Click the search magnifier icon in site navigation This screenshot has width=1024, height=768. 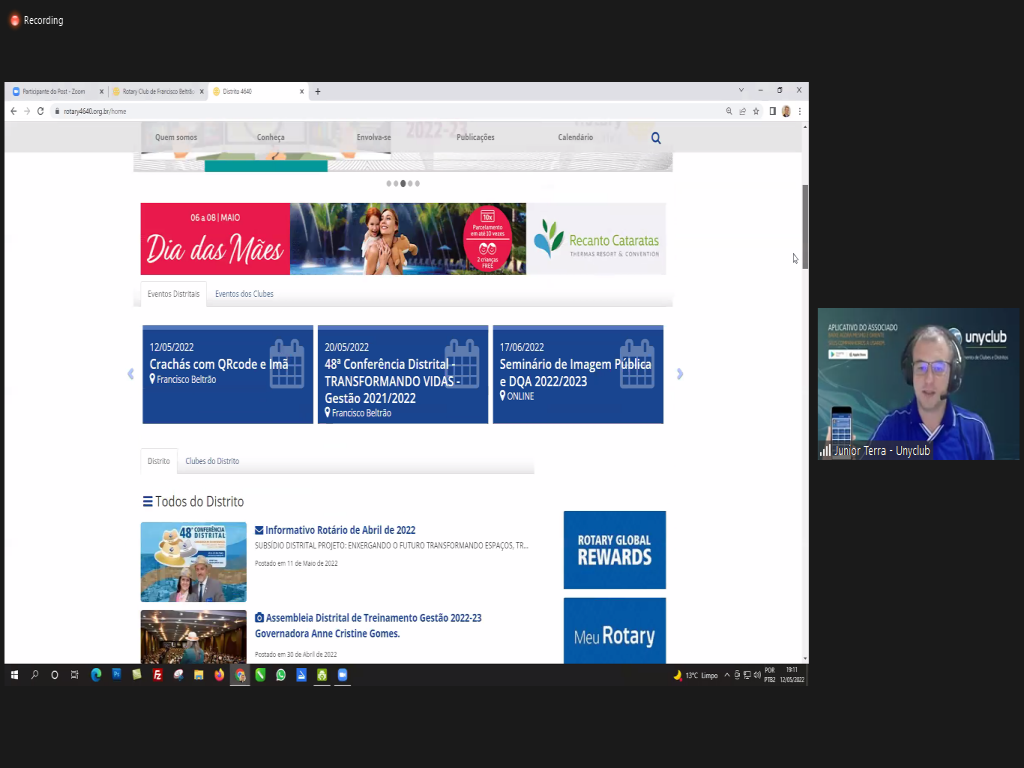click(656, 138)
